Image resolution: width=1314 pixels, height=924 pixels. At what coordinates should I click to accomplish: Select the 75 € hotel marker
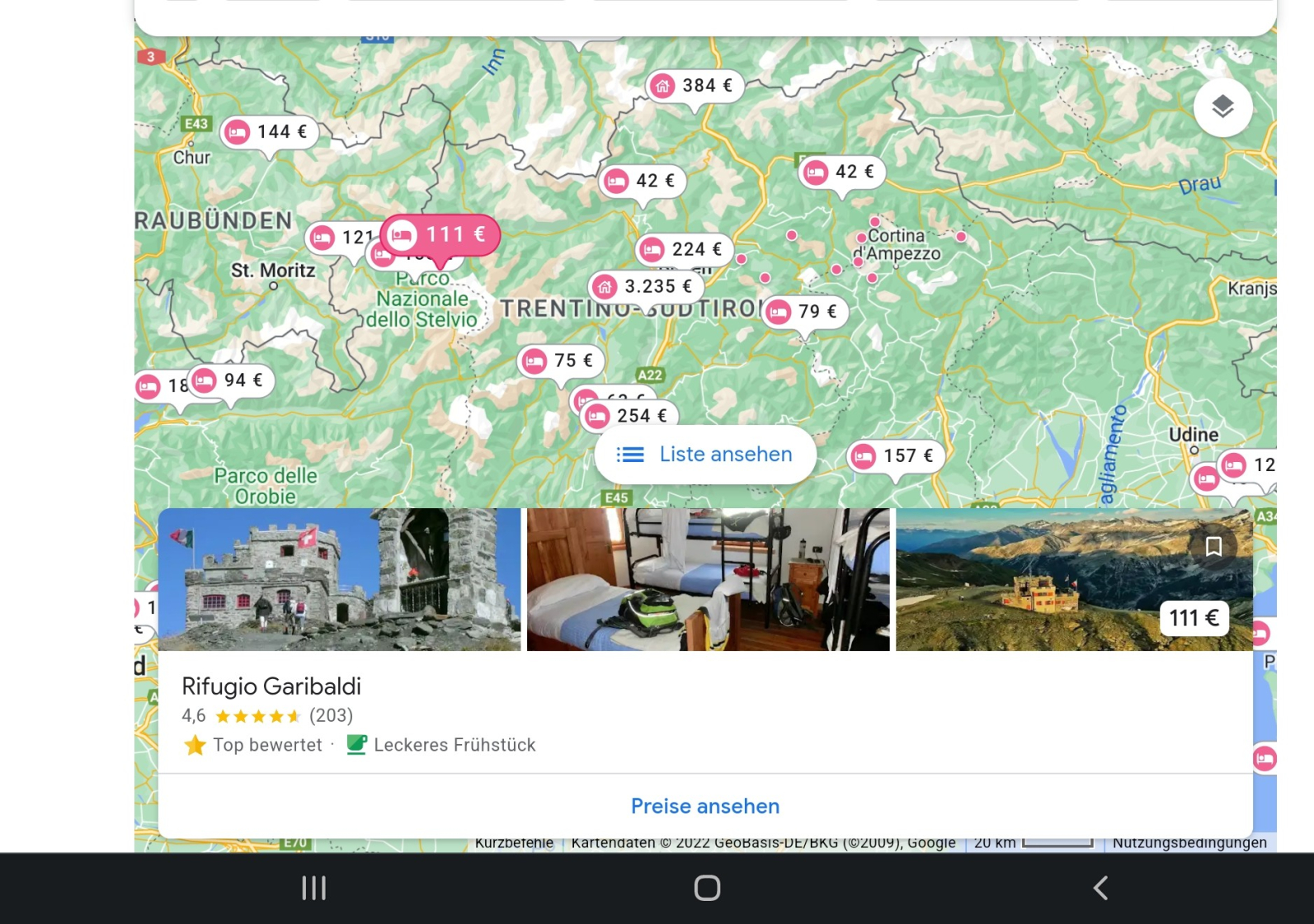pos(561,361)
